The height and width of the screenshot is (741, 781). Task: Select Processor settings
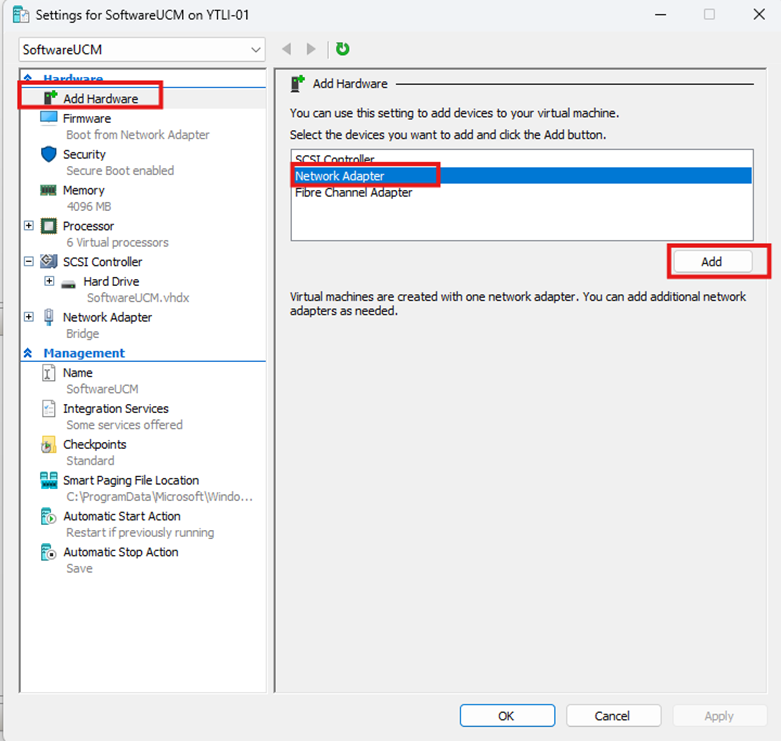coord(88,226)
